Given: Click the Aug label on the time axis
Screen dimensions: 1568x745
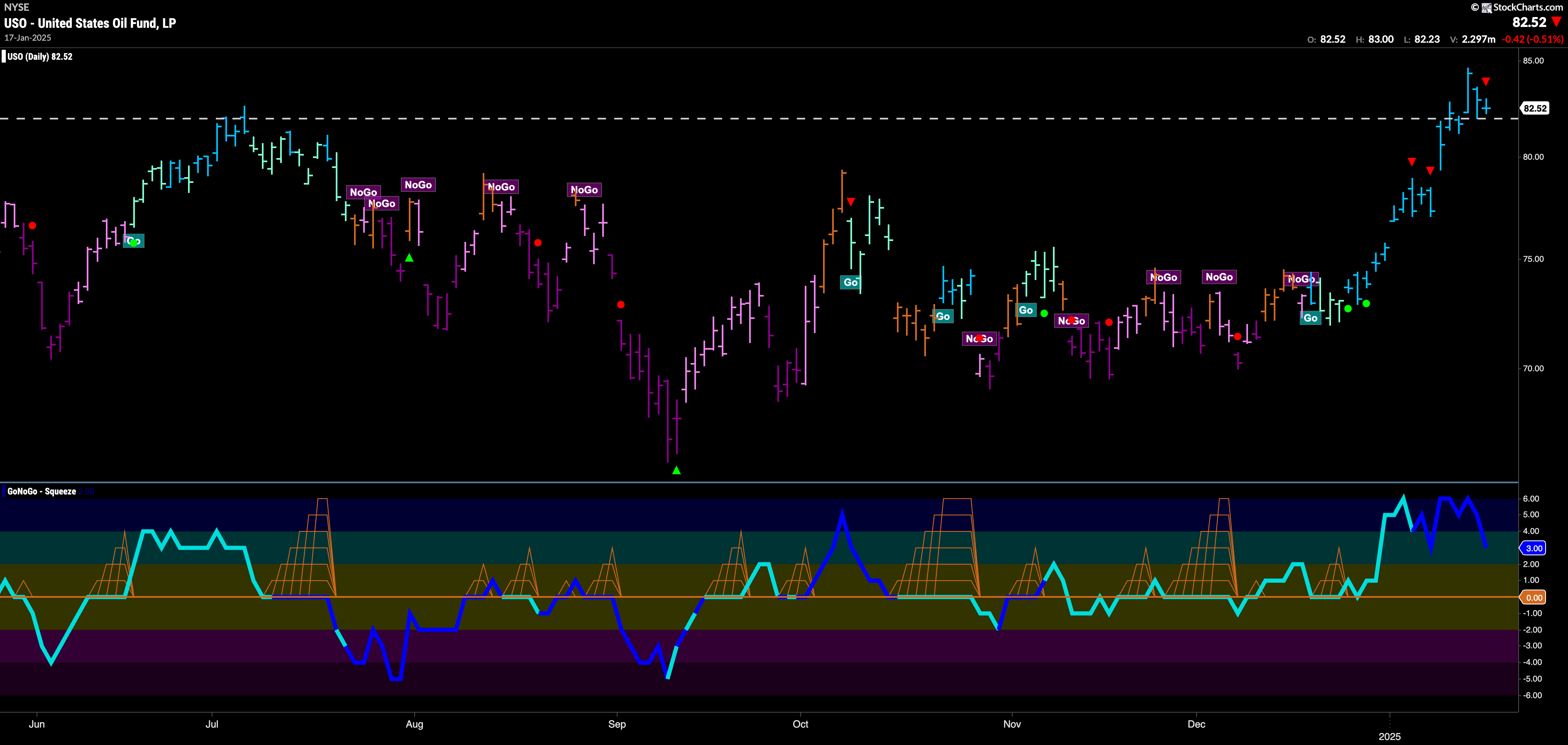Looking at the screenshot, I should coord(415,724).
